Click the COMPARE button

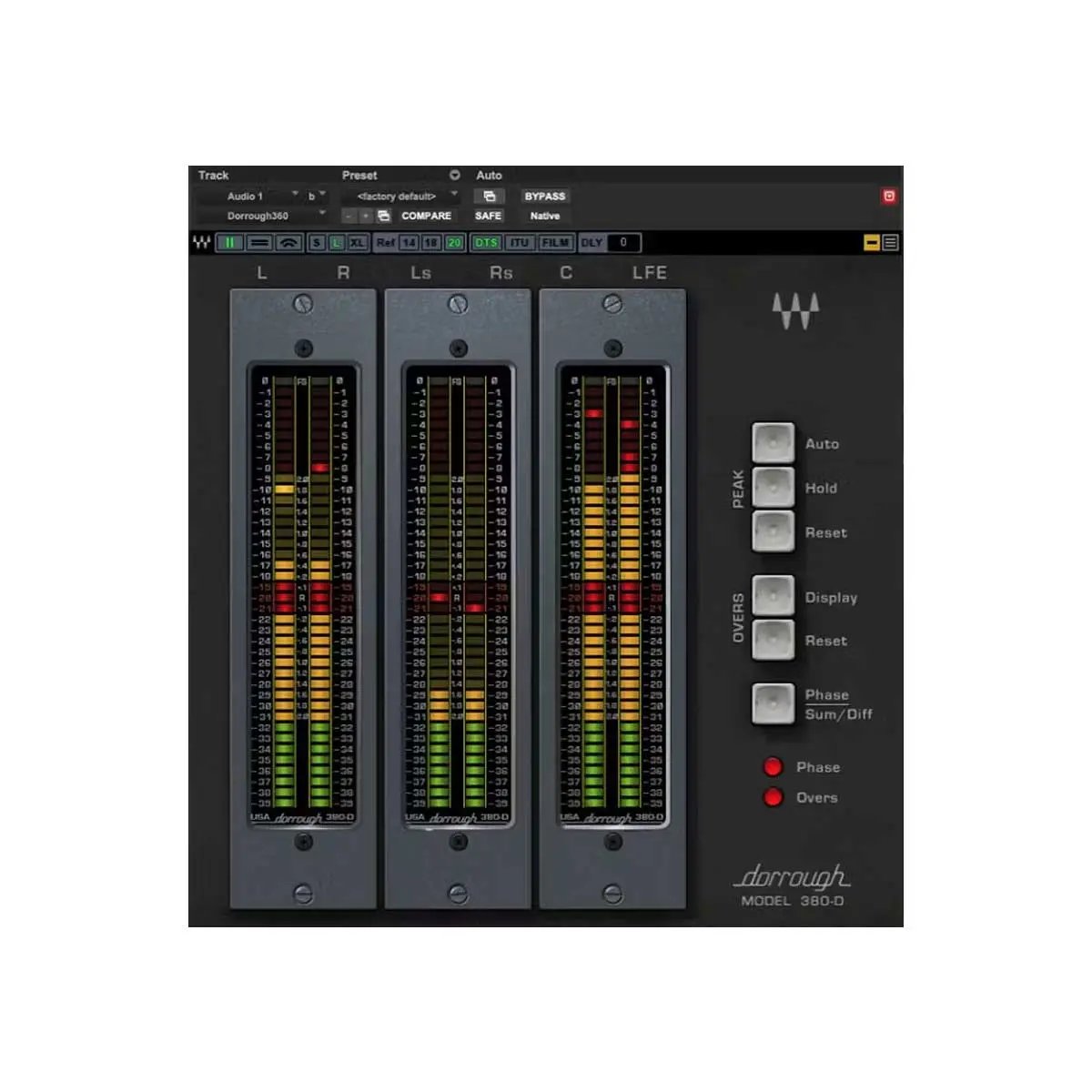click(426, 217)
